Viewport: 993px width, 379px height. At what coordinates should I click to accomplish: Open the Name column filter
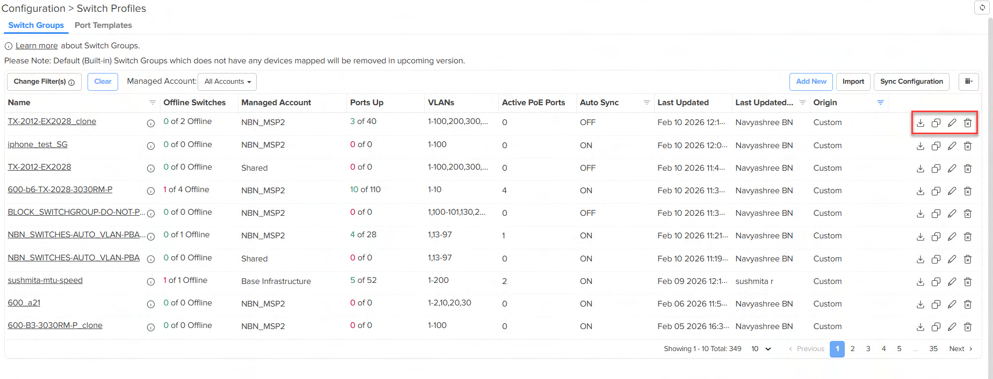pos(152,103)
